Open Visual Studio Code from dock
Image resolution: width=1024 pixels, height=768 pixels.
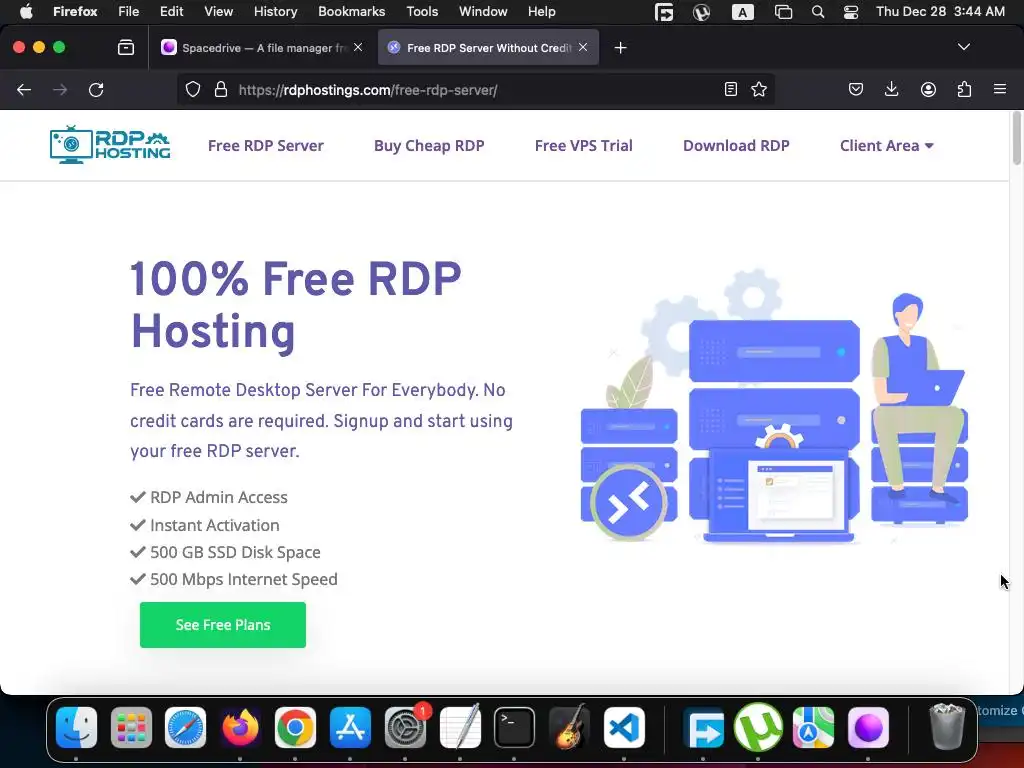coord(624,728)
